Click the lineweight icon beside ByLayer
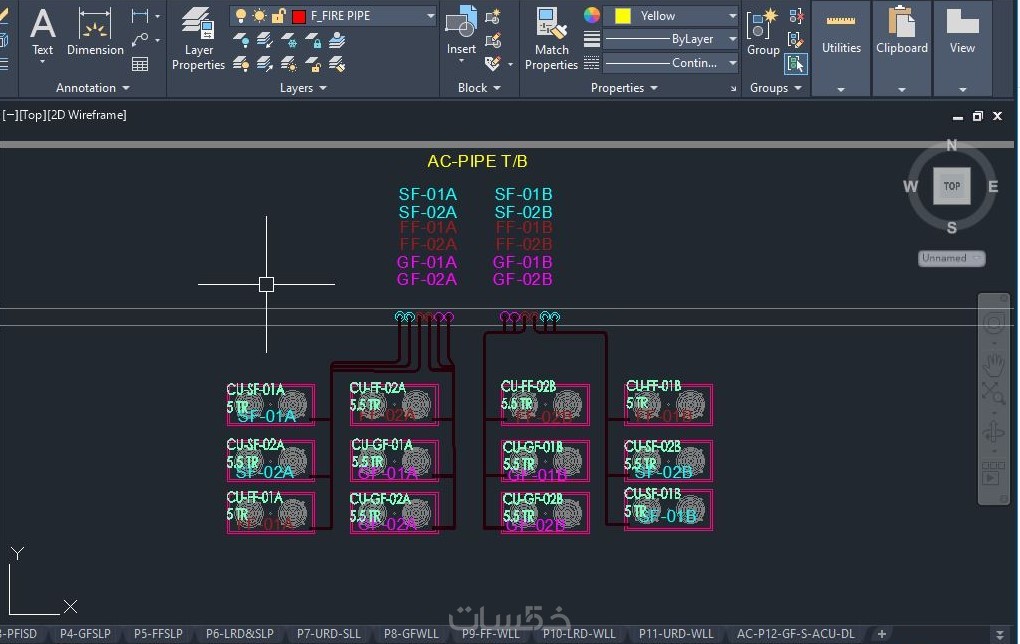Viewport: 1020px width, 644px height. click(591, 39)
